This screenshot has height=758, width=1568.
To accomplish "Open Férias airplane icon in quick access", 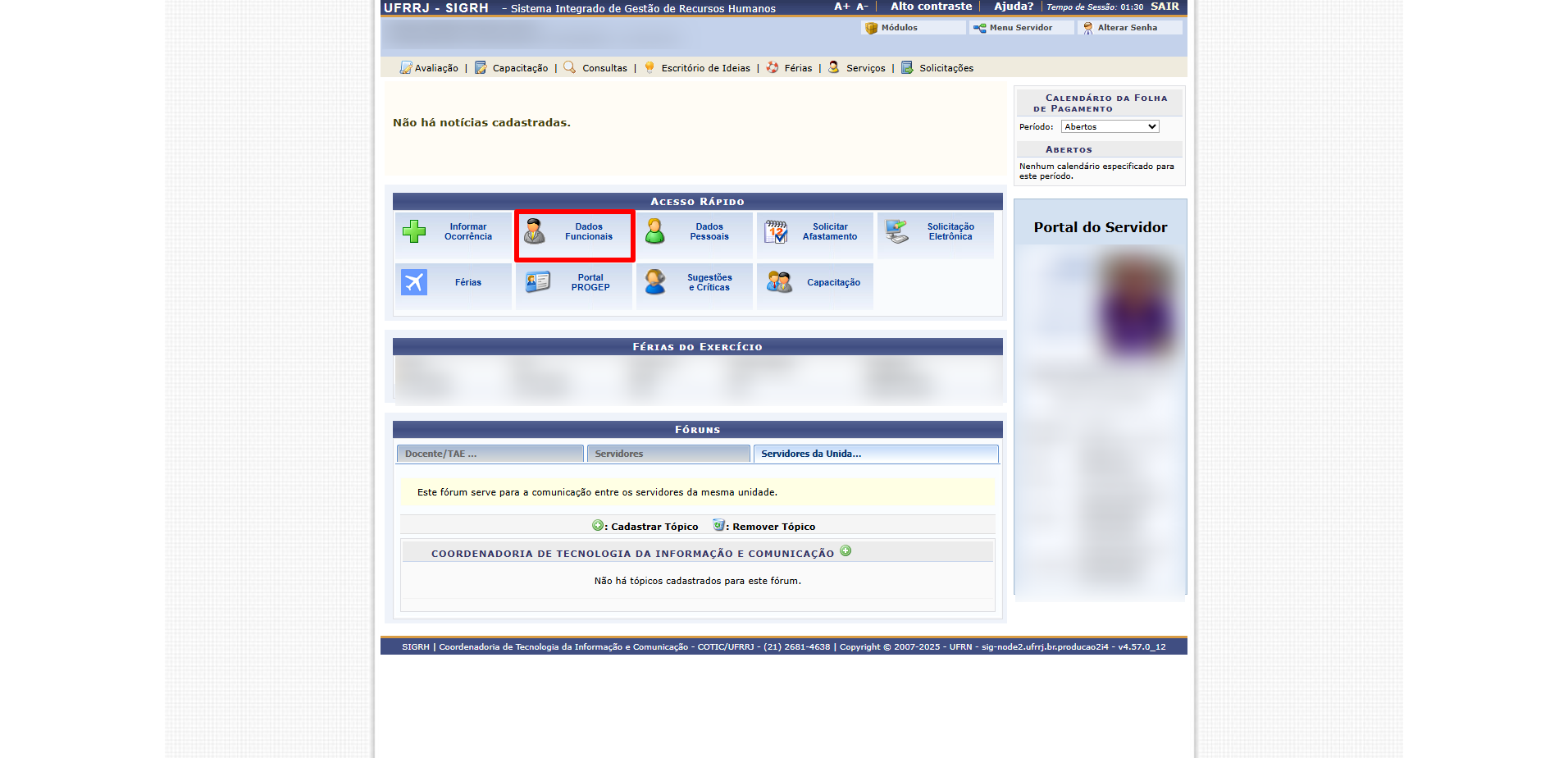I will [x=414, y=282].
